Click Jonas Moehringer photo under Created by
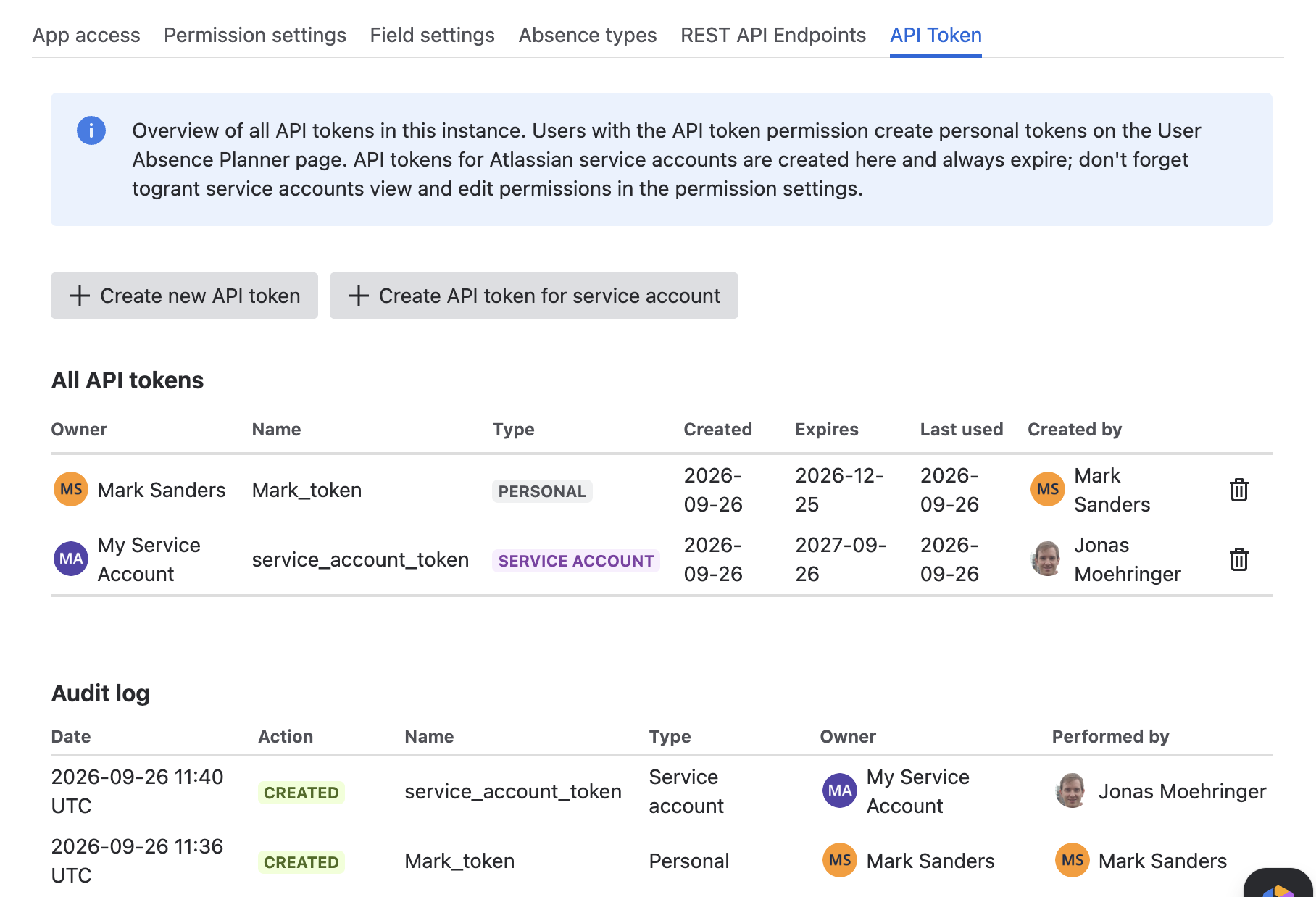The width and height of the screenshot is (1316, 897). pyautogui.click(x=1046, y=559)
